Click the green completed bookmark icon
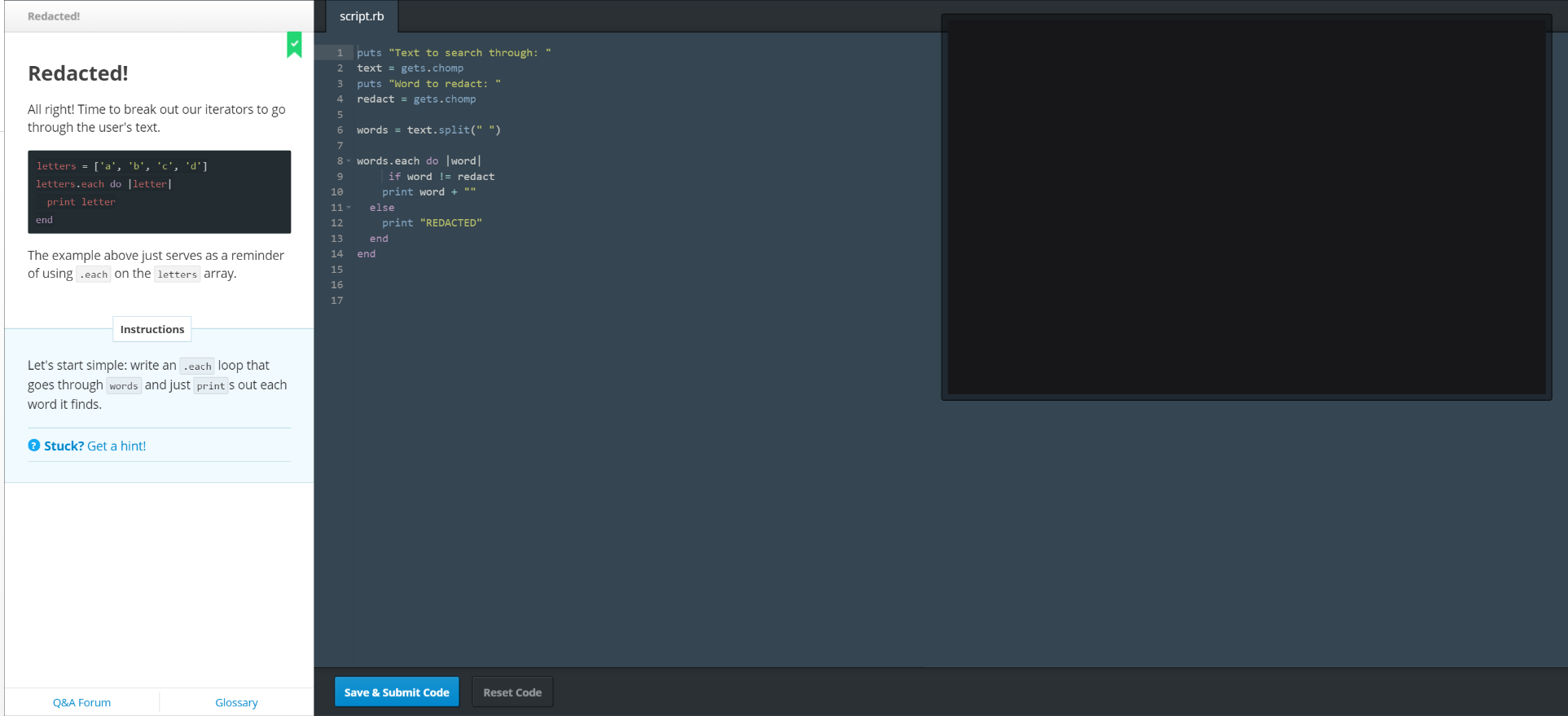The width and height of the screenshot is (1568, 716). pos(294,45)
